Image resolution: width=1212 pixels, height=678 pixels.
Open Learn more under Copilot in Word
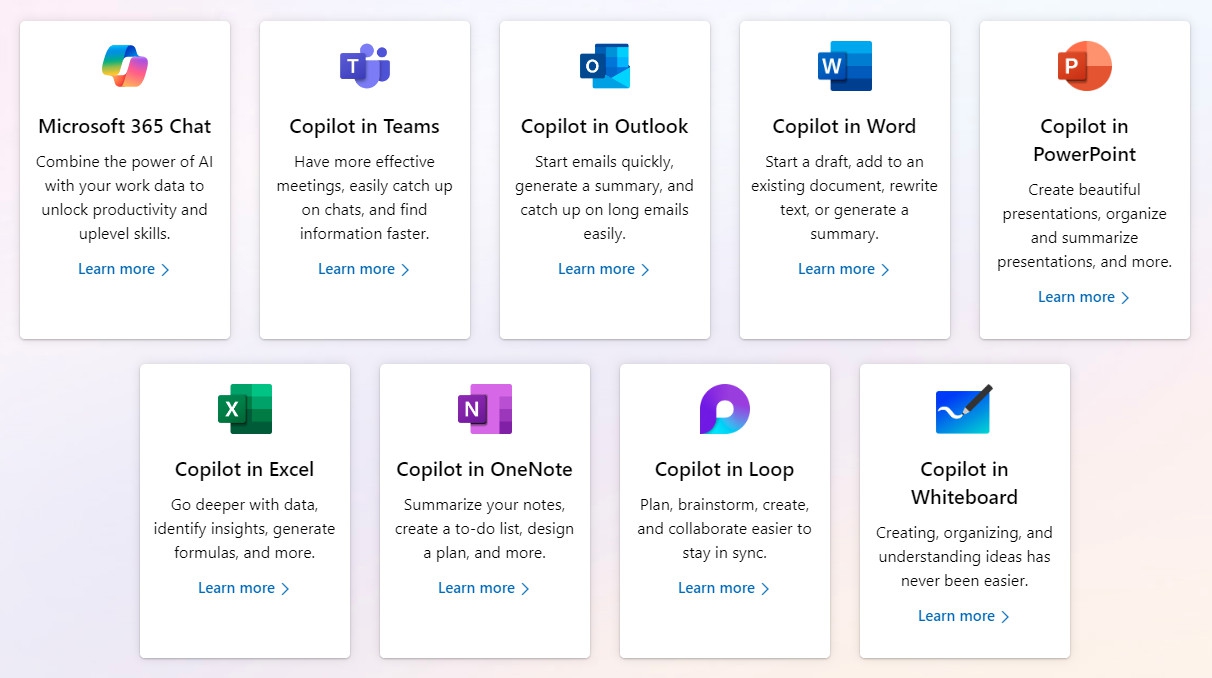pyautogui.click(x=844, y=269)
